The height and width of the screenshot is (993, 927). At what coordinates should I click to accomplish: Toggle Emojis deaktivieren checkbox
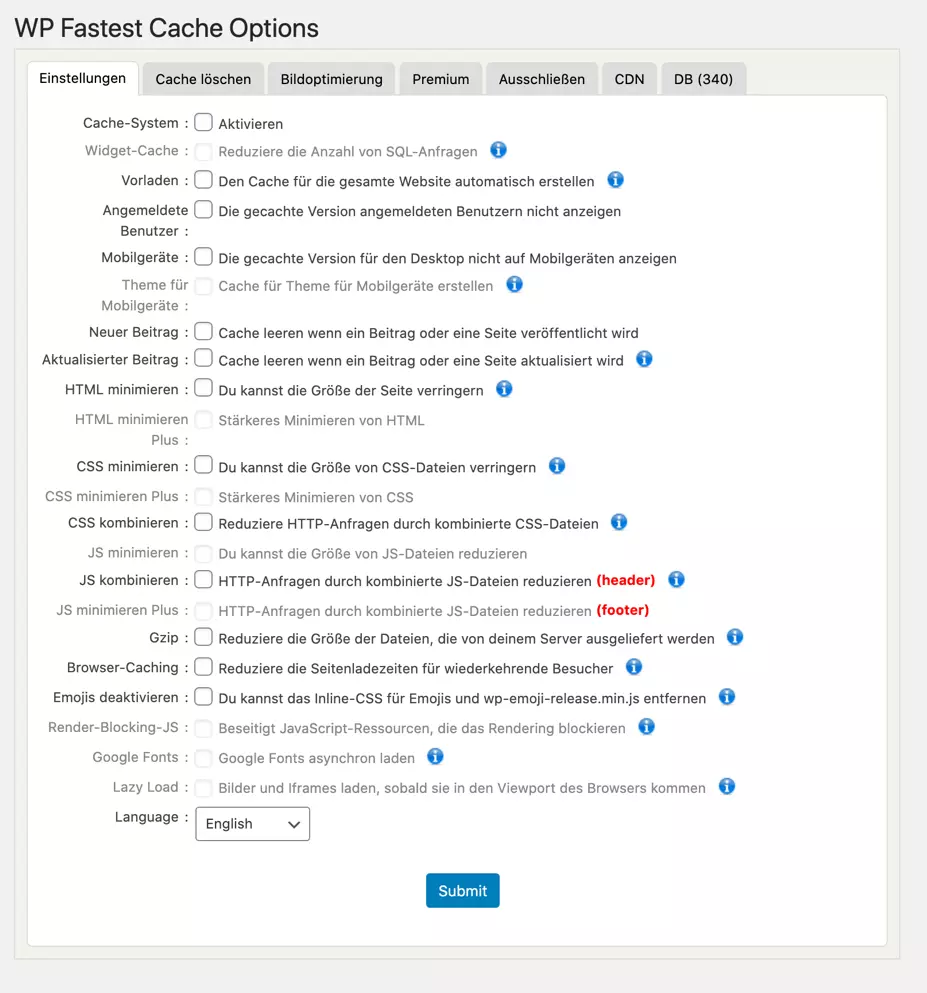(203, 697)
